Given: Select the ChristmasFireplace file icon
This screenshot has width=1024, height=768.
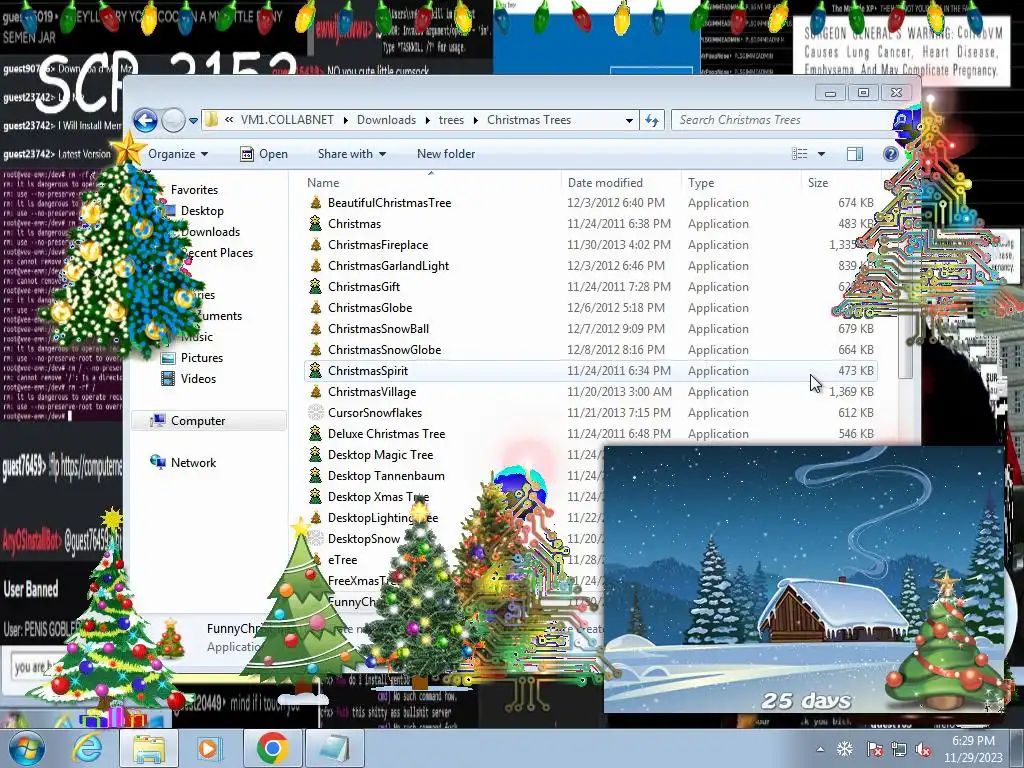Looking at the screenshot, I should (316, 245).
